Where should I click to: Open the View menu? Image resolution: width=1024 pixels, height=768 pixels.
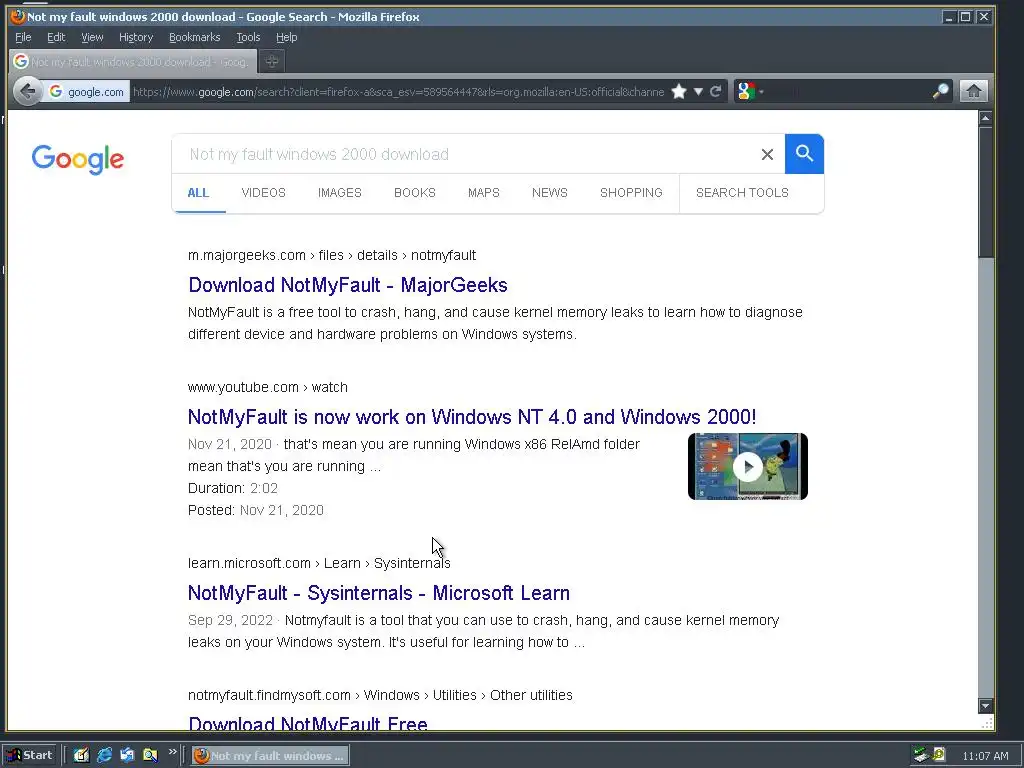click(92, 37)
